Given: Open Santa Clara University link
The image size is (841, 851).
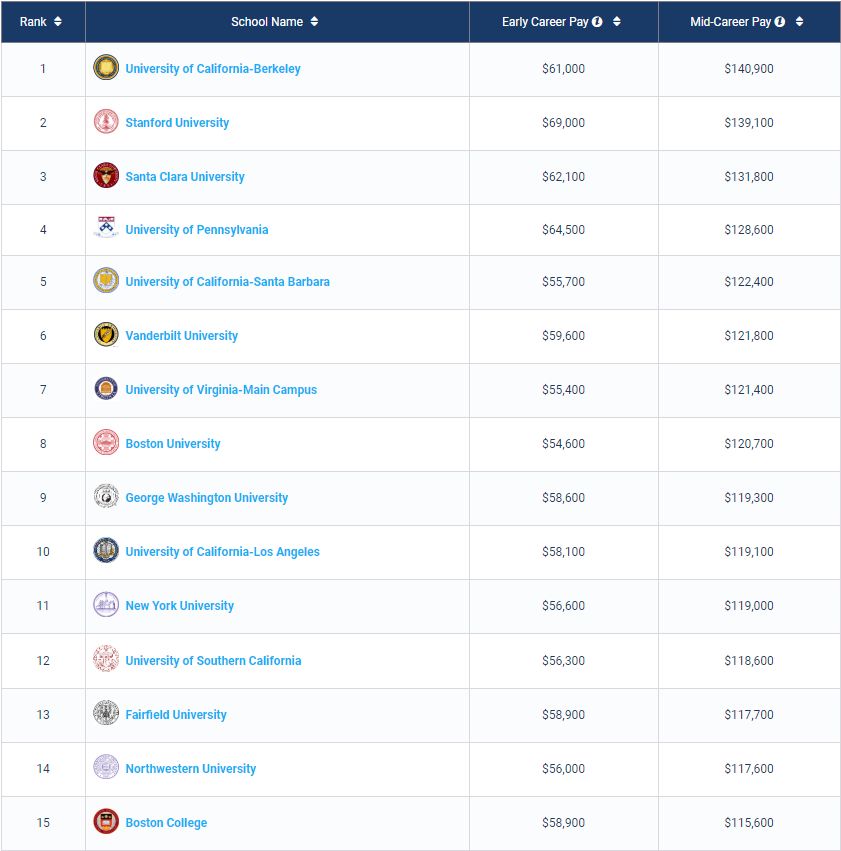Looking at the screenshot, I should tap(185, 176).
